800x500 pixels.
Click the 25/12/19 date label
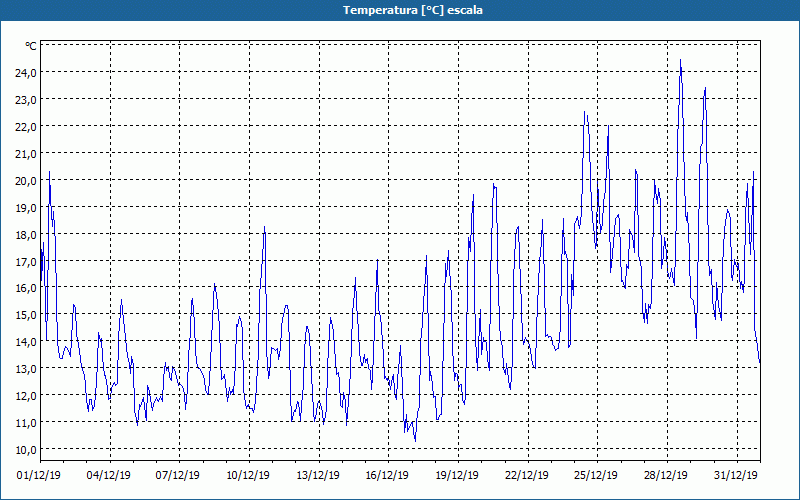tap(596, 475)
